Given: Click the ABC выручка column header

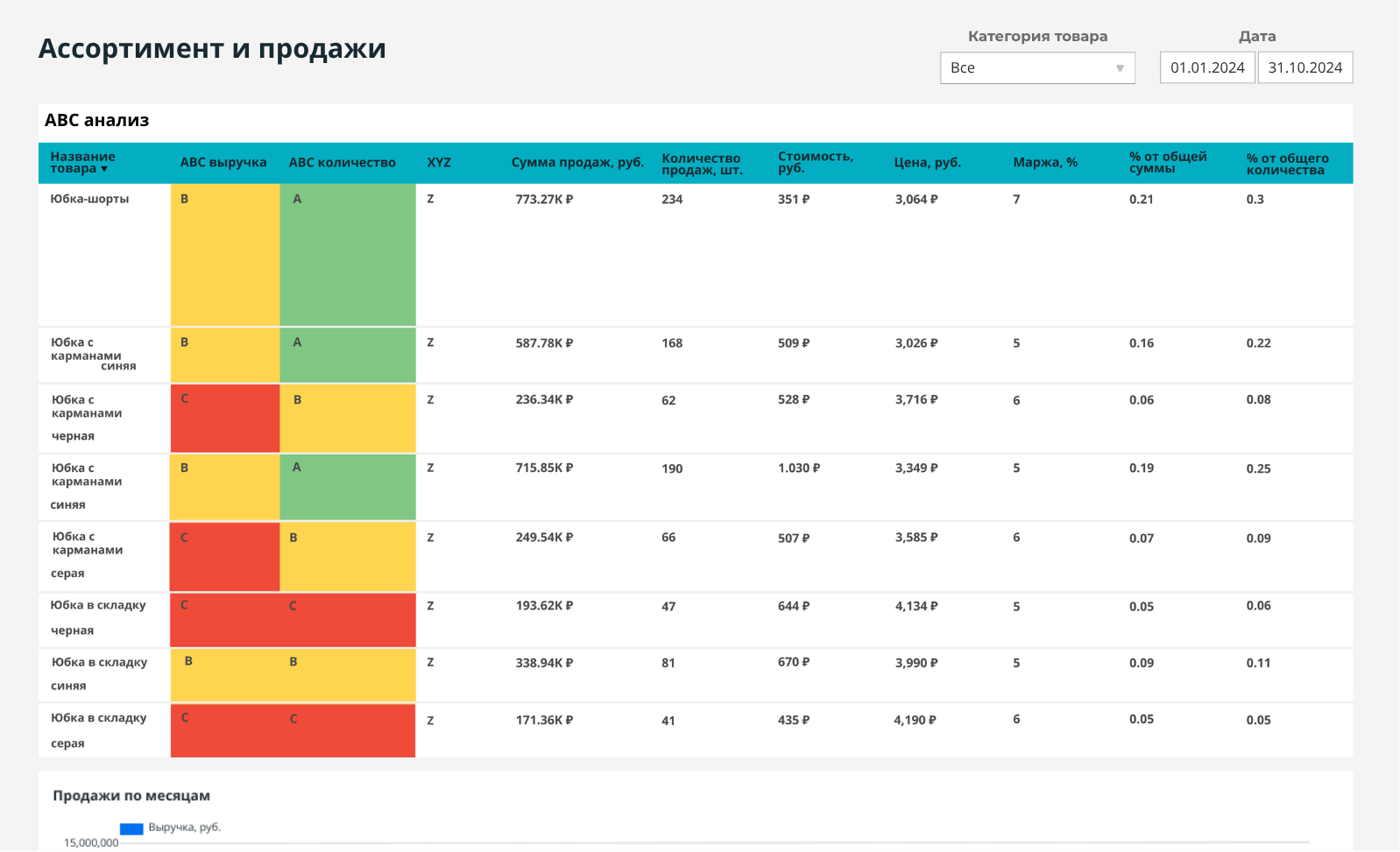Looking at the screenshot, I should [x=223, y=163].
